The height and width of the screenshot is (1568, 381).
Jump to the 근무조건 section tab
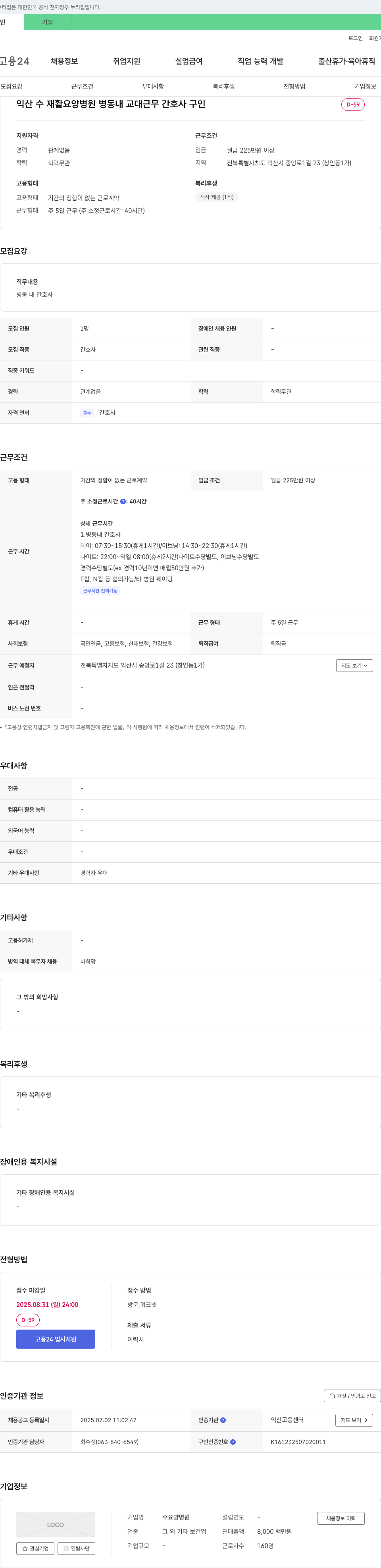82,87
